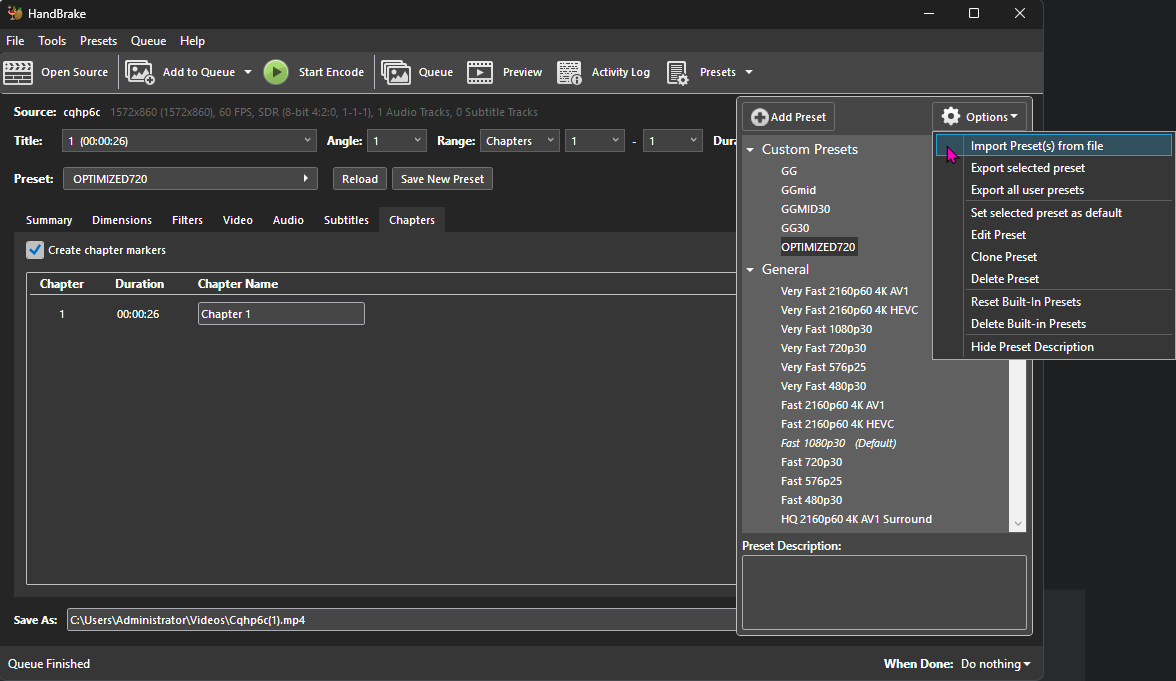Open the end chapter dropdown
This screenshot has width=1176, height=681.
pyautogui.click(x=672, y=140)
